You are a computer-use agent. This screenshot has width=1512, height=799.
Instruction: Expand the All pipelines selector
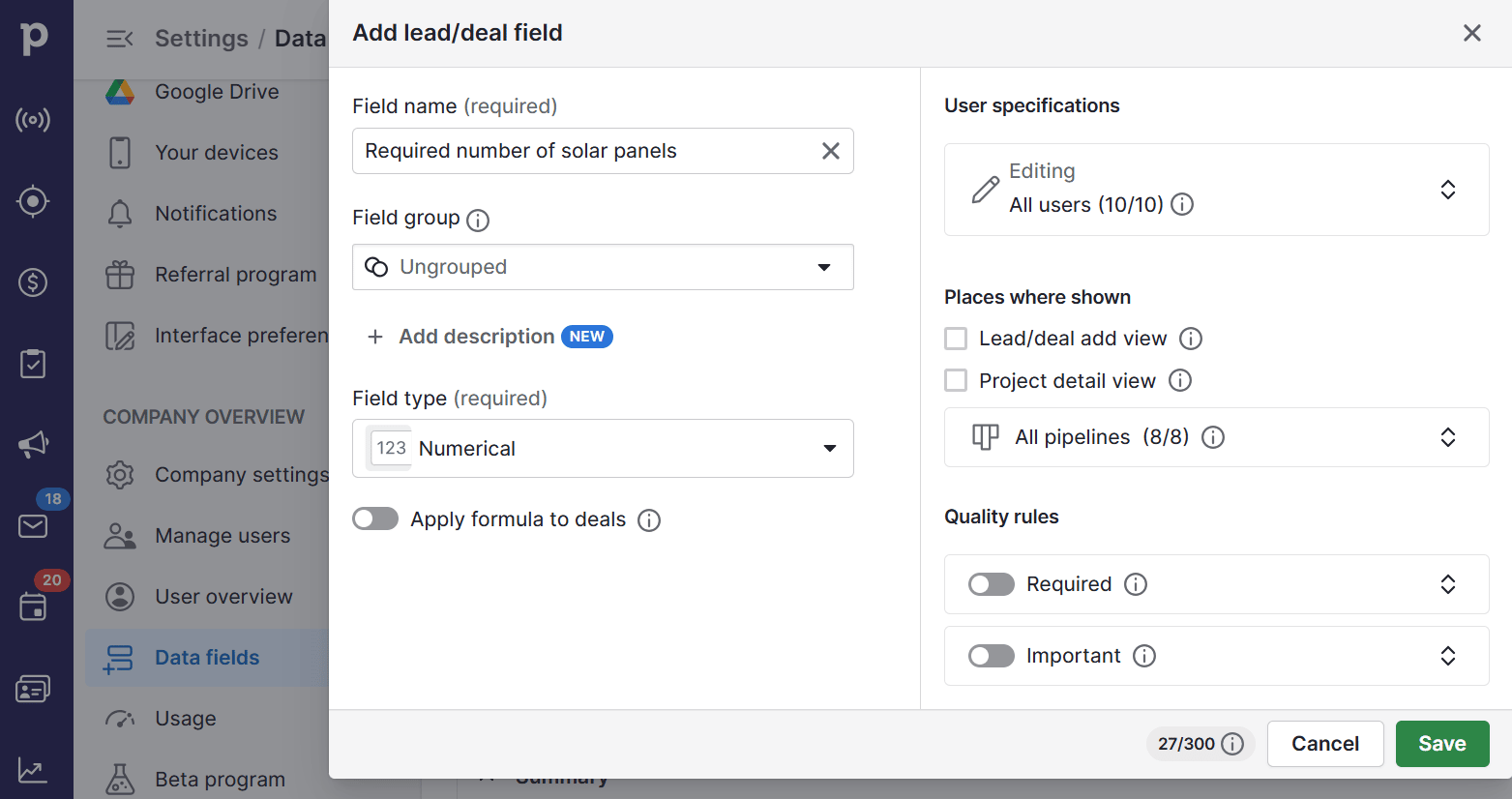tap(1448, 437)
